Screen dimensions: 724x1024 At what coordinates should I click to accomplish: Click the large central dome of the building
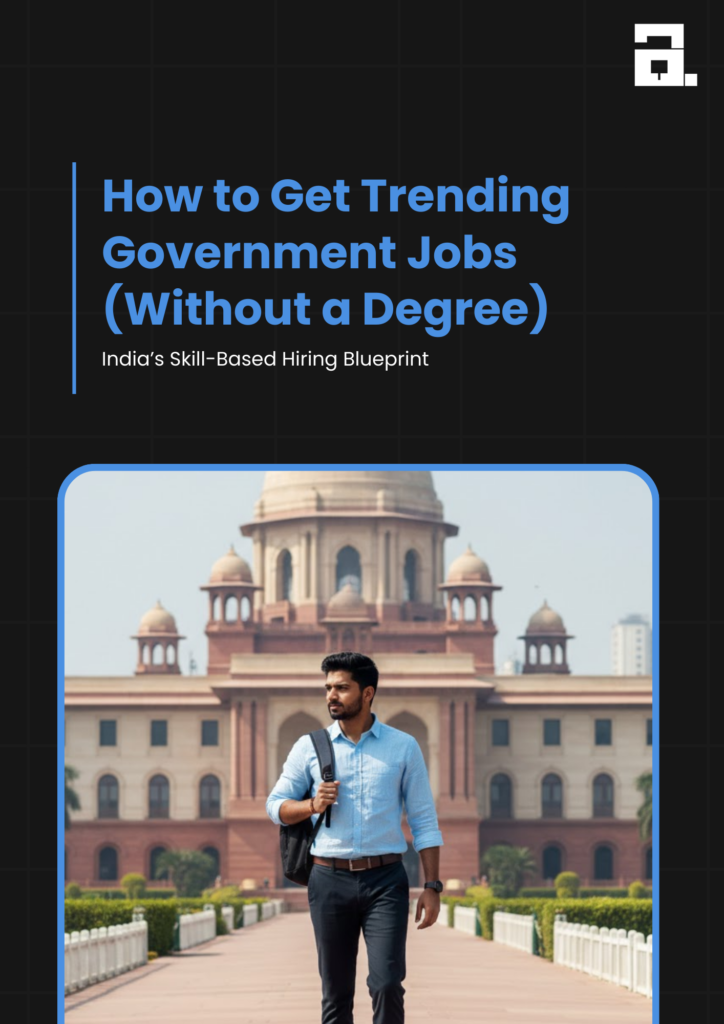349,497
